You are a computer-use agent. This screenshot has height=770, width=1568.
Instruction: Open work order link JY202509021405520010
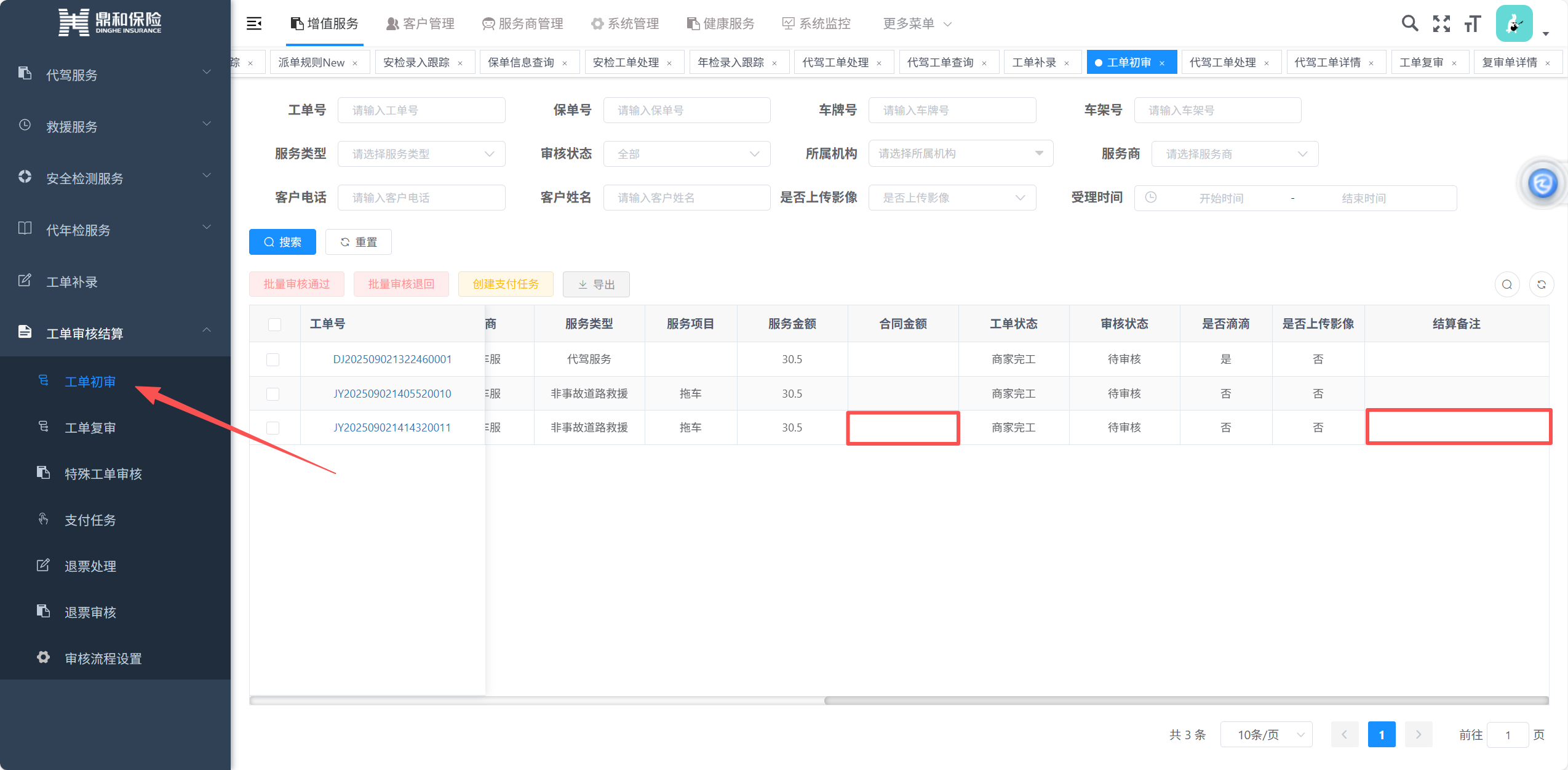392,393
